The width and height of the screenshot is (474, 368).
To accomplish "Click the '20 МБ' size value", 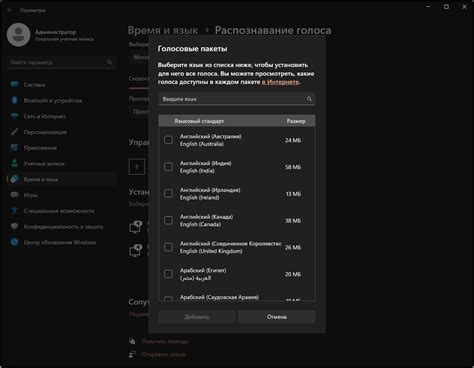I will pos(293,274).
